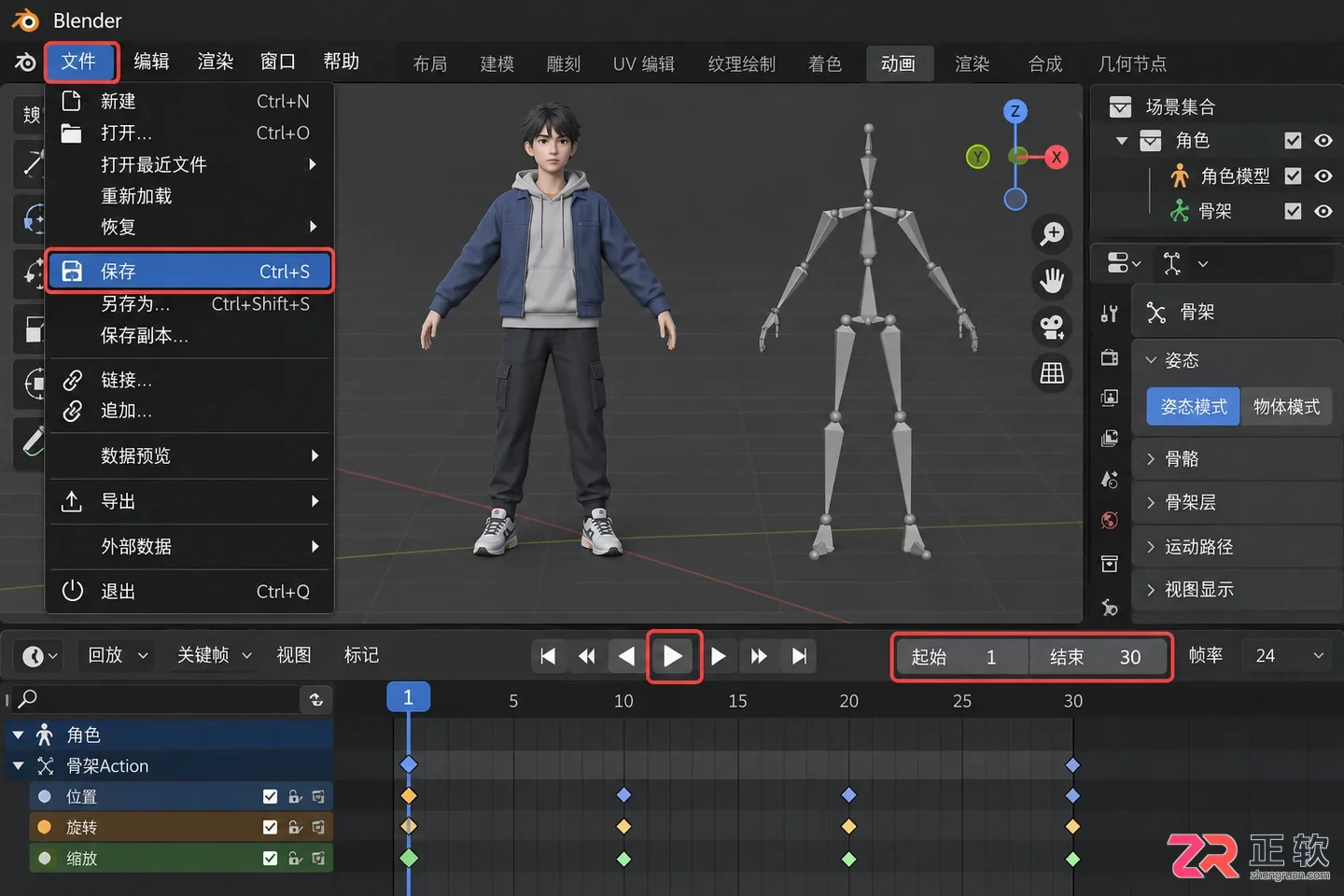Click the zoom magnifier icon in the viewport
Viewport: 1344px width, 896px height.
[1052, 233]
